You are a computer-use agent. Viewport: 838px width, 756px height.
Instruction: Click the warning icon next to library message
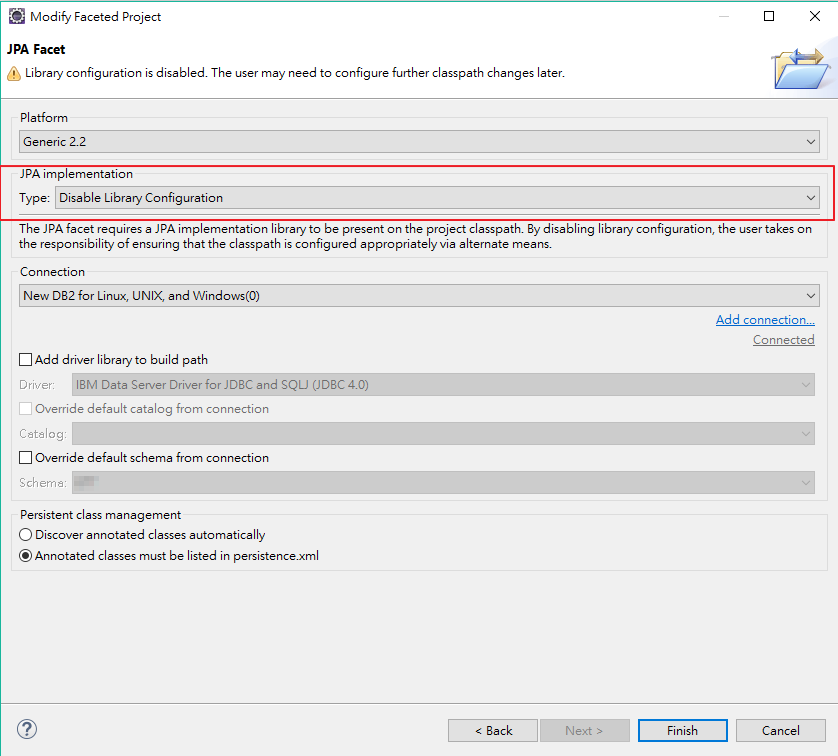point(13,72)
